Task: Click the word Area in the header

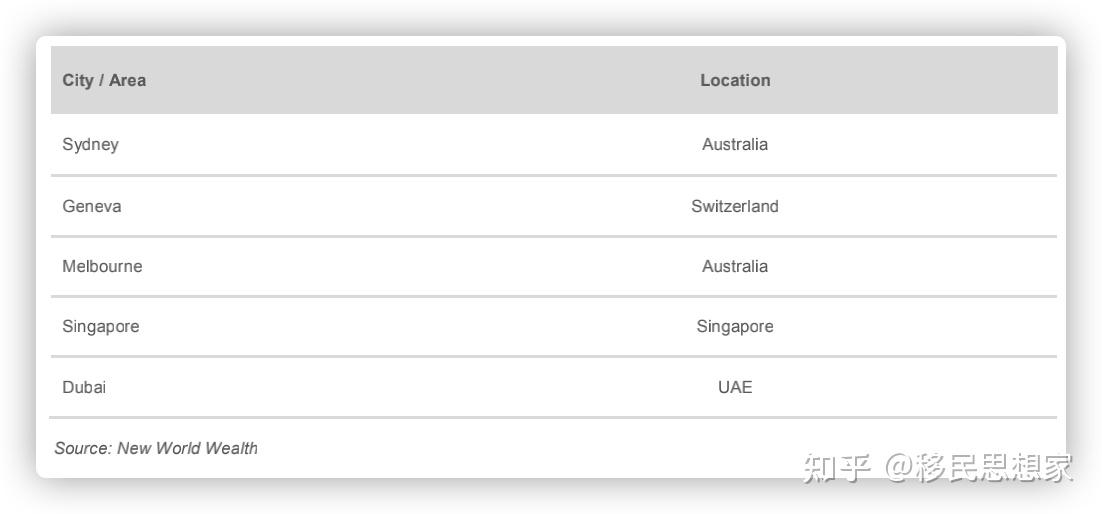Action: pos(127,81)
